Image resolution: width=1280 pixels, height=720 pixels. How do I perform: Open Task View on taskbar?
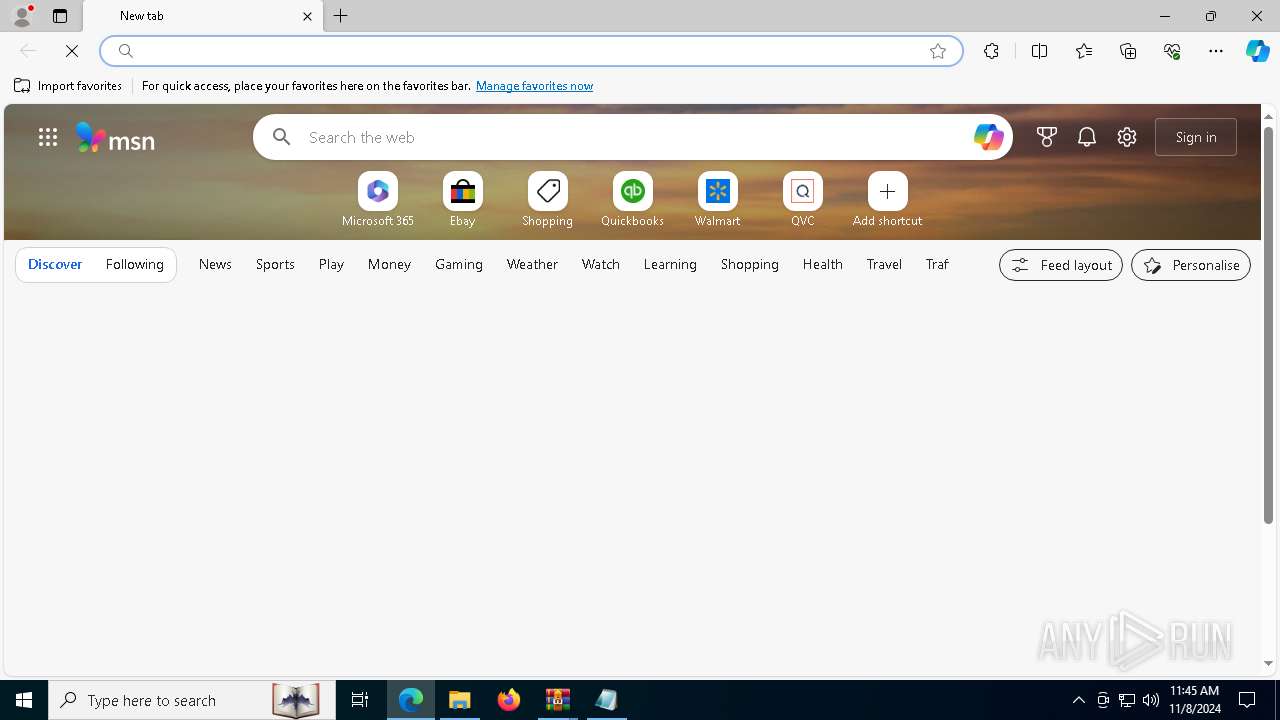(360, 700)
